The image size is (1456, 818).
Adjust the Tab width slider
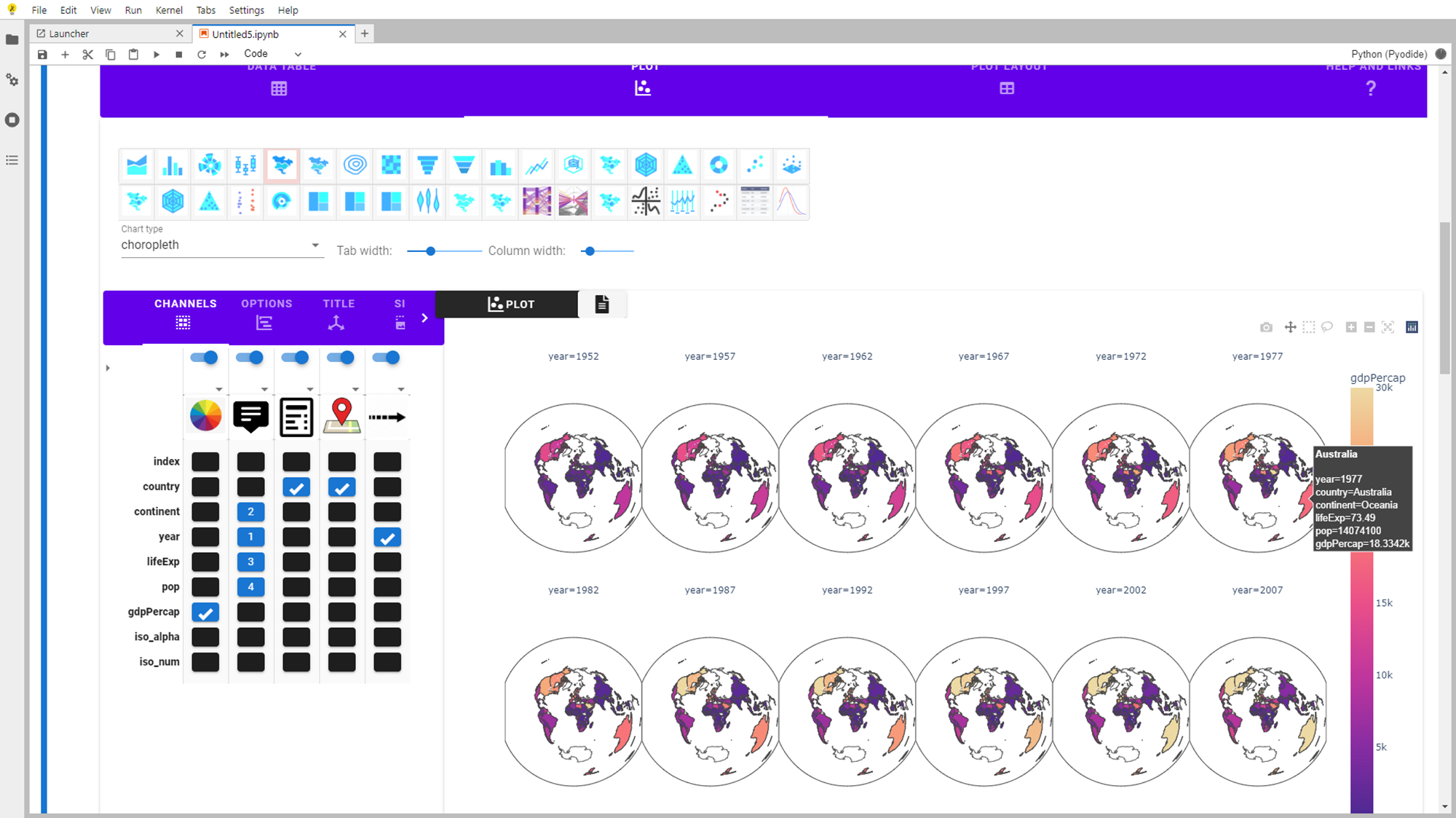pos(431,251)
